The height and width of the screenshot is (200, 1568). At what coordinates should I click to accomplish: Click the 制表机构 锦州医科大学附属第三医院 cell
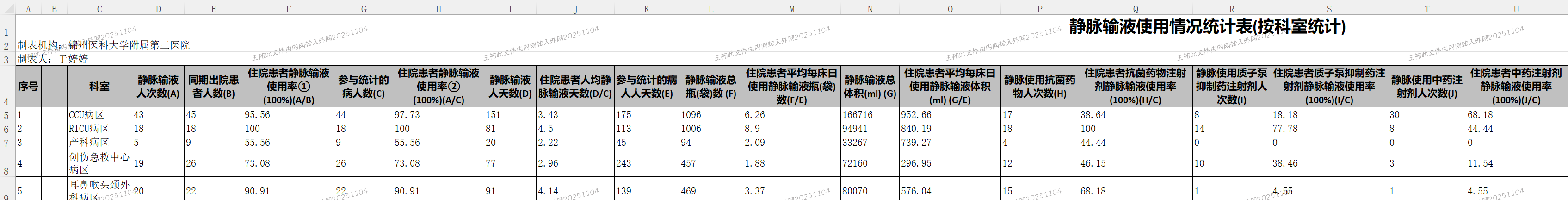pos(104,45)
